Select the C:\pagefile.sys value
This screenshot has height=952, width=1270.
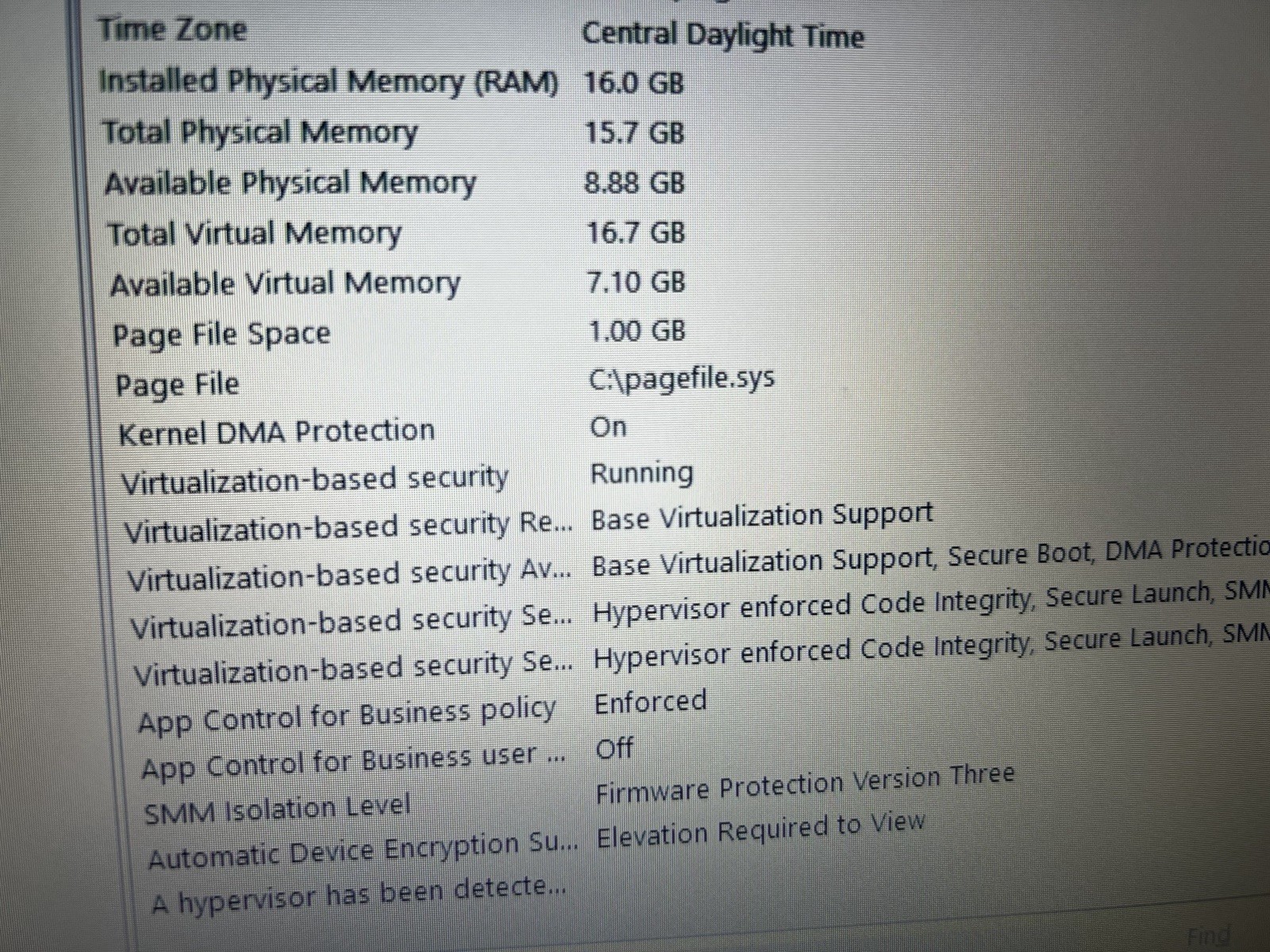point(682,379)
